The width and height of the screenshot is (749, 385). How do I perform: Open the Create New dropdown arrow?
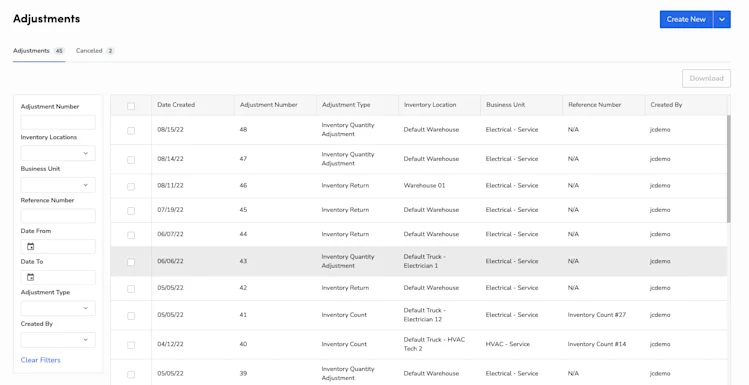tap(722, 20)
